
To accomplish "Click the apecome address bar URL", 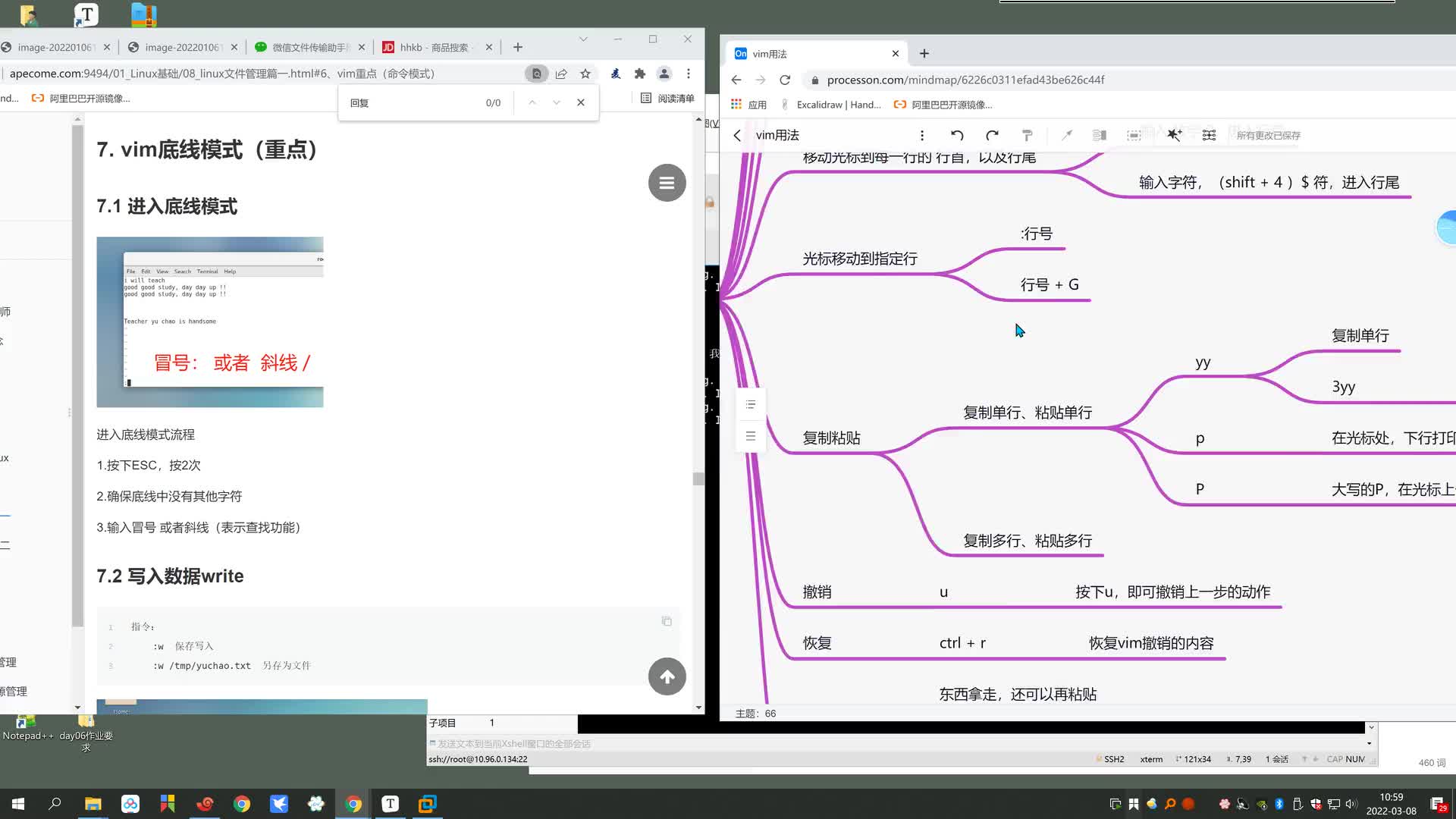I will pyautogui.click(x=222, y=74).
